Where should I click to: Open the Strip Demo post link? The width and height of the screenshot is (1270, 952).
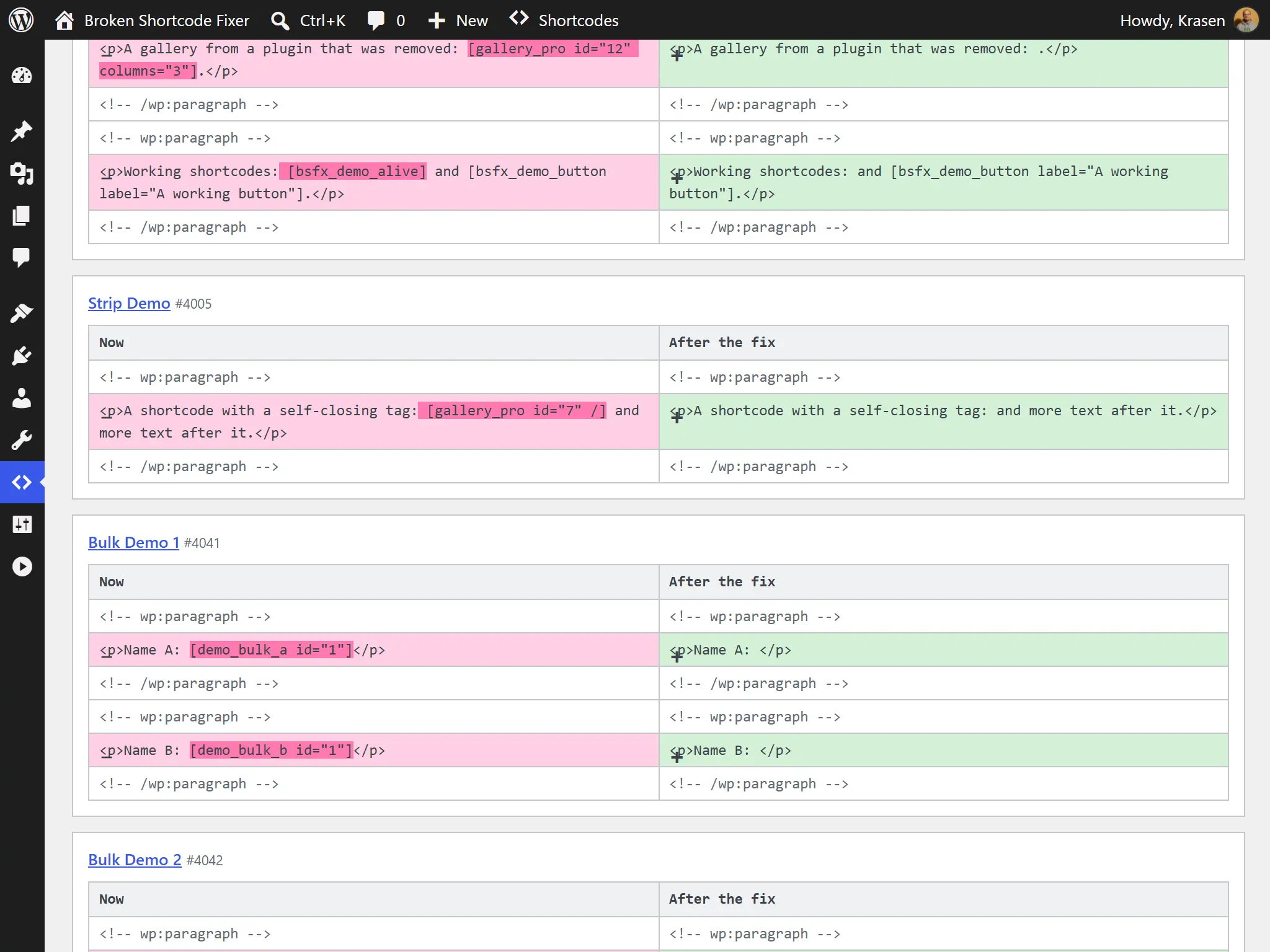[129, 304]
